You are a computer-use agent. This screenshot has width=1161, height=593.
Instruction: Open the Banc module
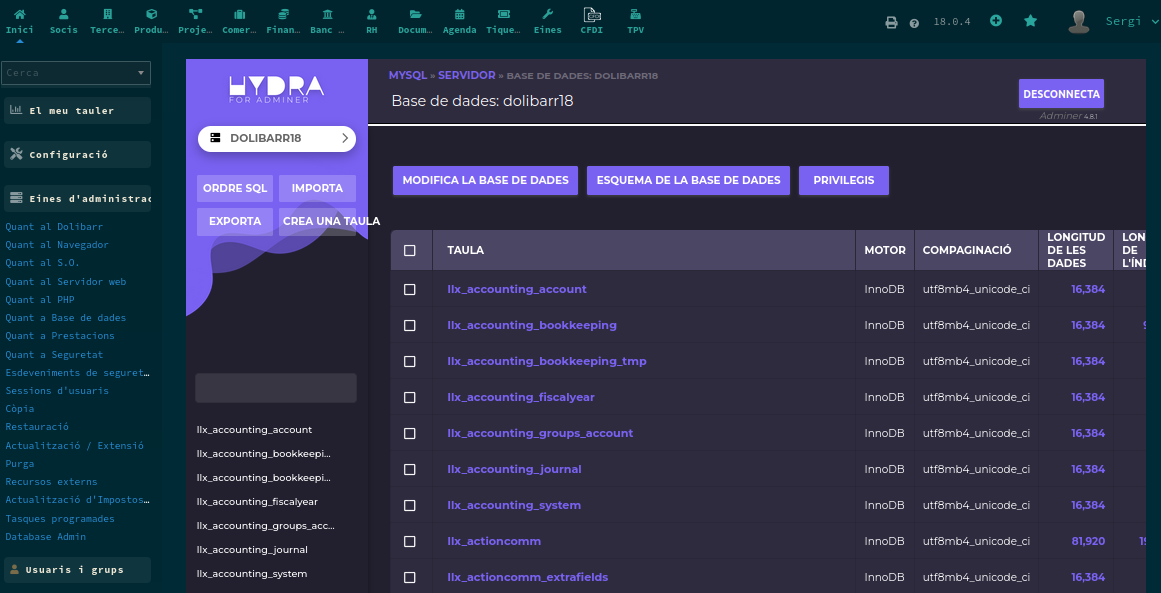[327, 21]
